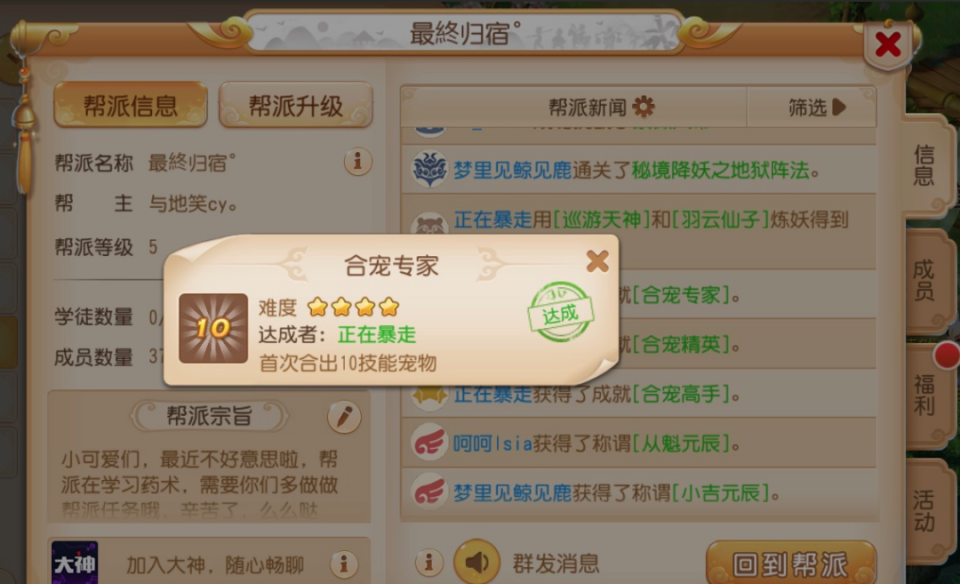Screen dimensions: 960x584
Task: Click info icon next to 加入大神
Action: 344,564
